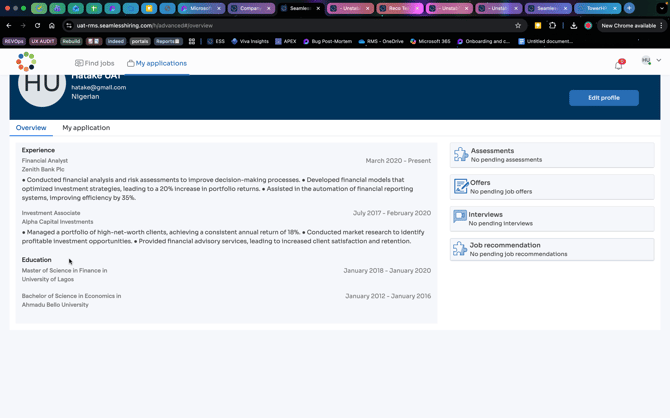Open My applications in navigation

click(x=157, y=63)
